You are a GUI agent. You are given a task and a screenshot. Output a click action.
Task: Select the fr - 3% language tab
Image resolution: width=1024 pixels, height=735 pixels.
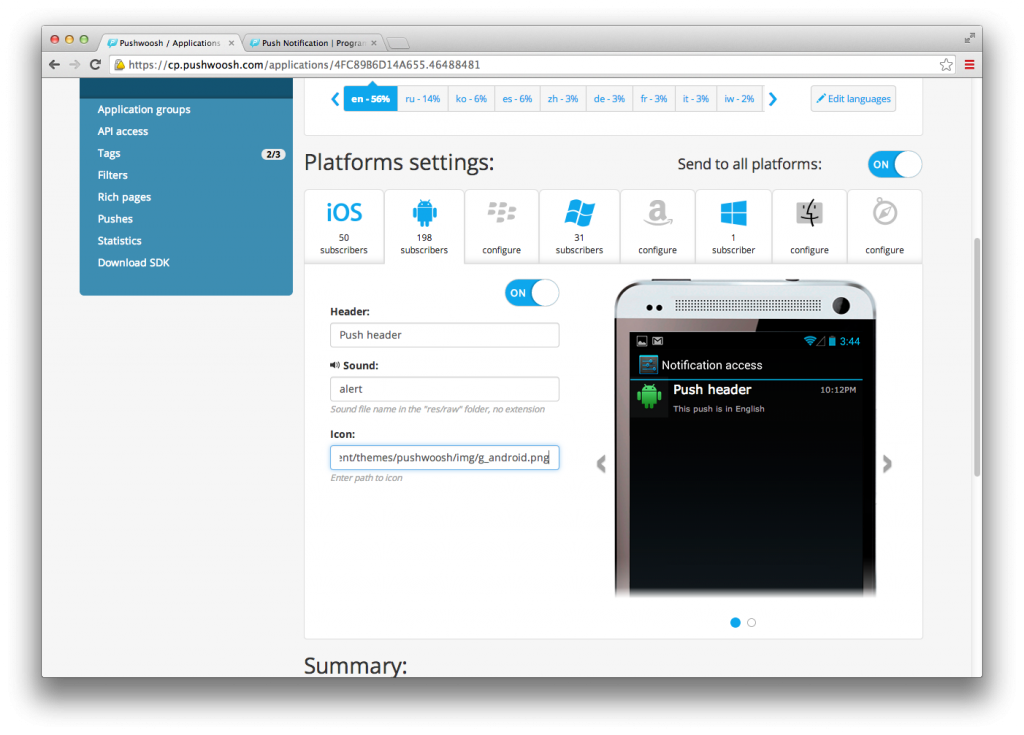tap(654, 99)
